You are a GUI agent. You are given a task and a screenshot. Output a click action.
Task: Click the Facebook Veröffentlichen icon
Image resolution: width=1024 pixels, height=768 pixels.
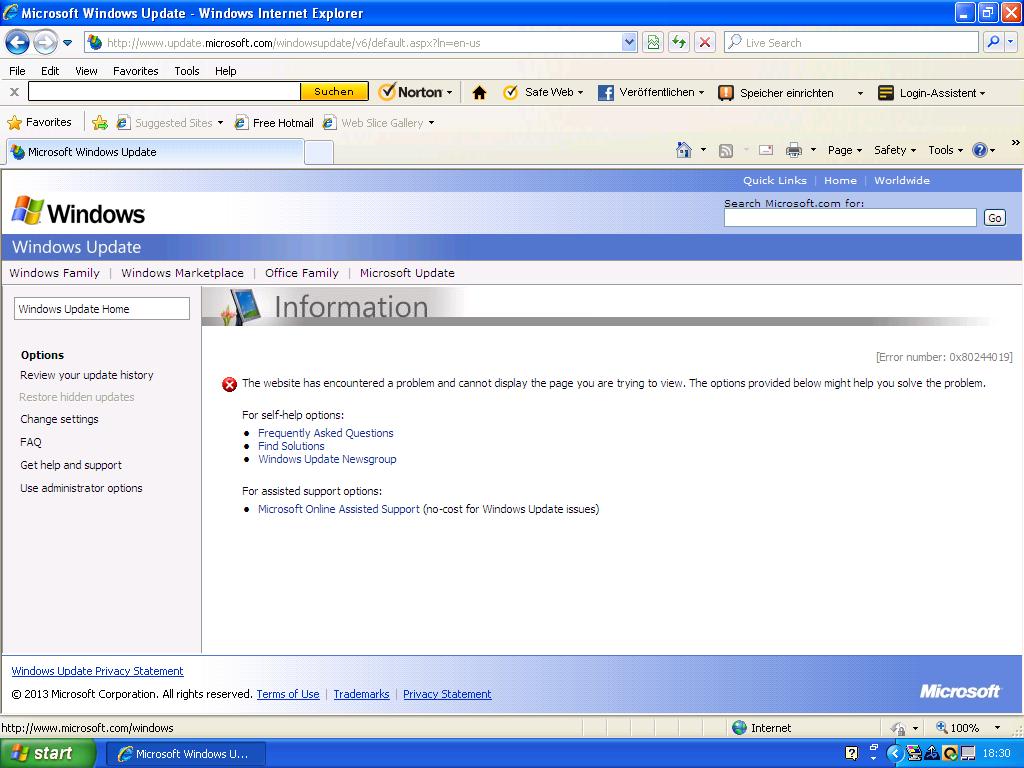(605, 93)
